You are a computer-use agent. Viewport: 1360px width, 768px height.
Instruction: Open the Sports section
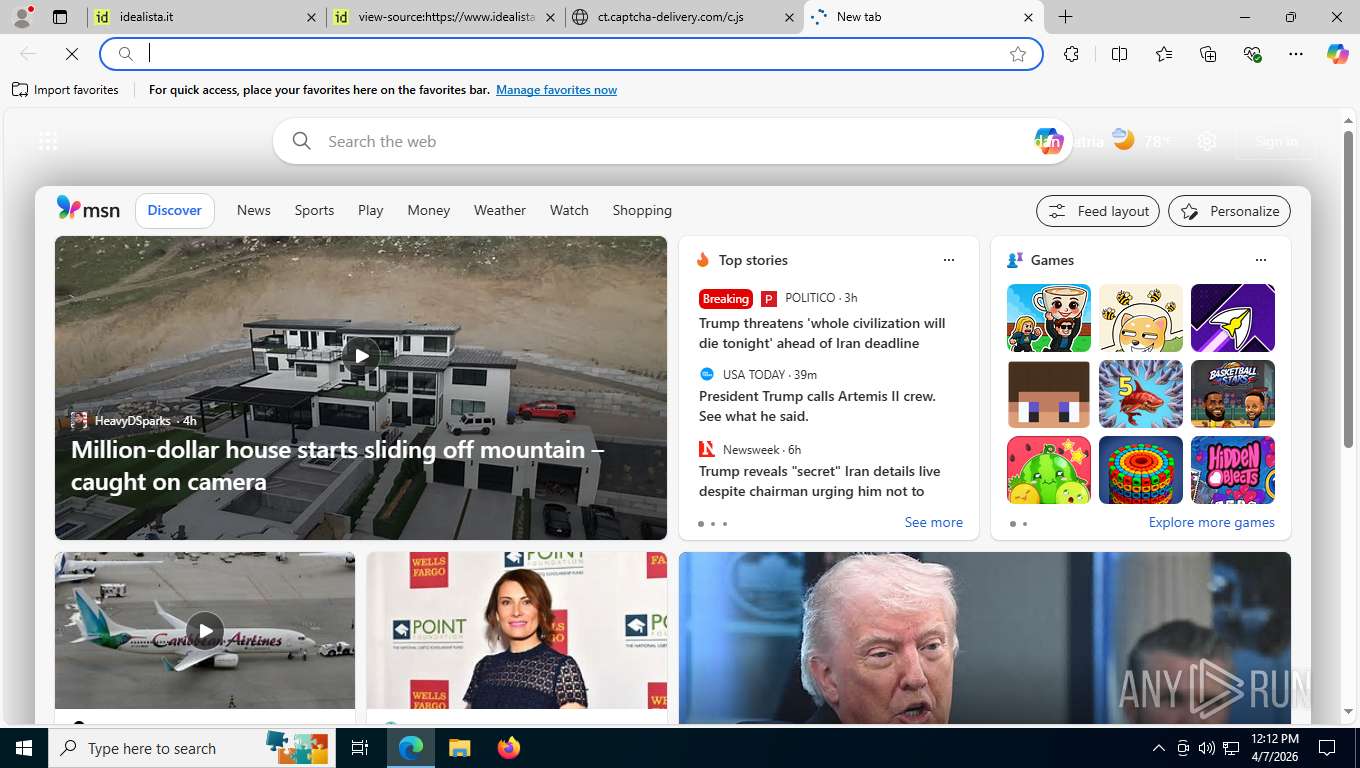point(314,210)
